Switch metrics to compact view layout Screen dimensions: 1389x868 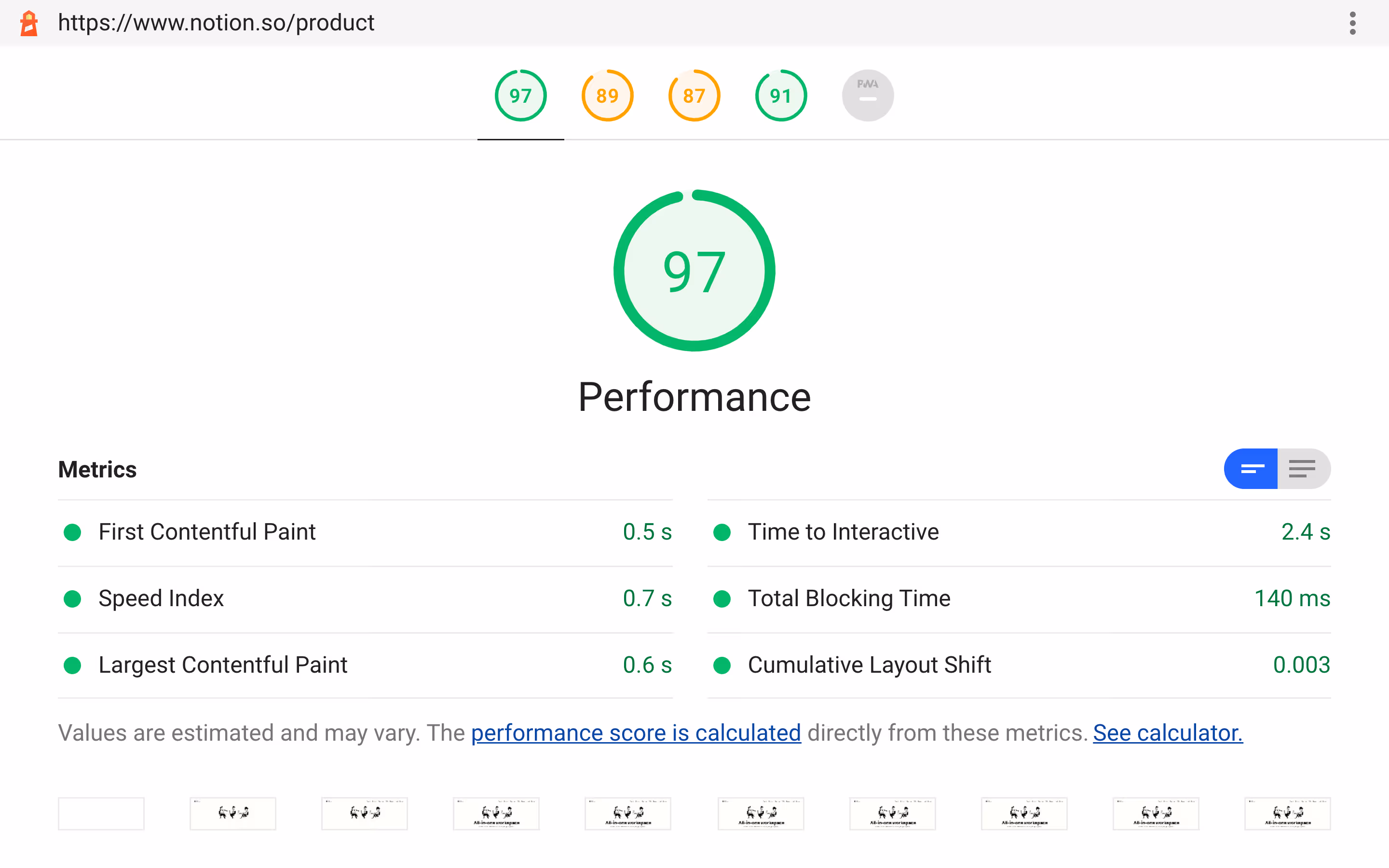1251,468
